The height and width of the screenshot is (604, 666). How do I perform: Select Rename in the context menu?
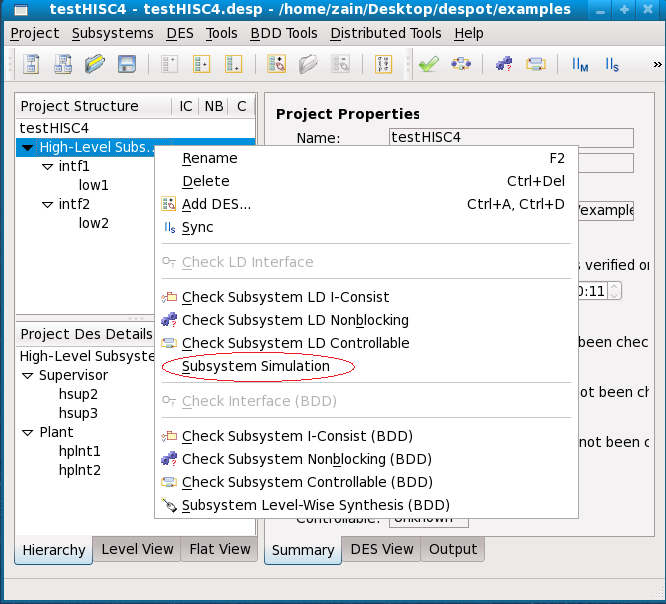(210, 158)
